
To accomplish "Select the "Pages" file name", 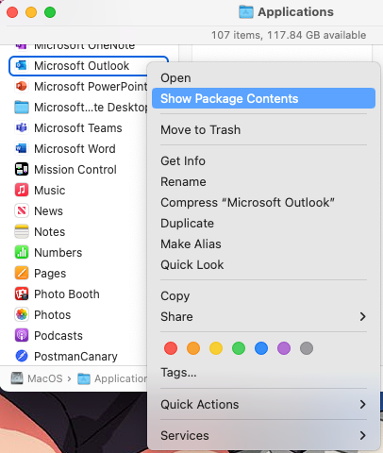I will 50,274.
